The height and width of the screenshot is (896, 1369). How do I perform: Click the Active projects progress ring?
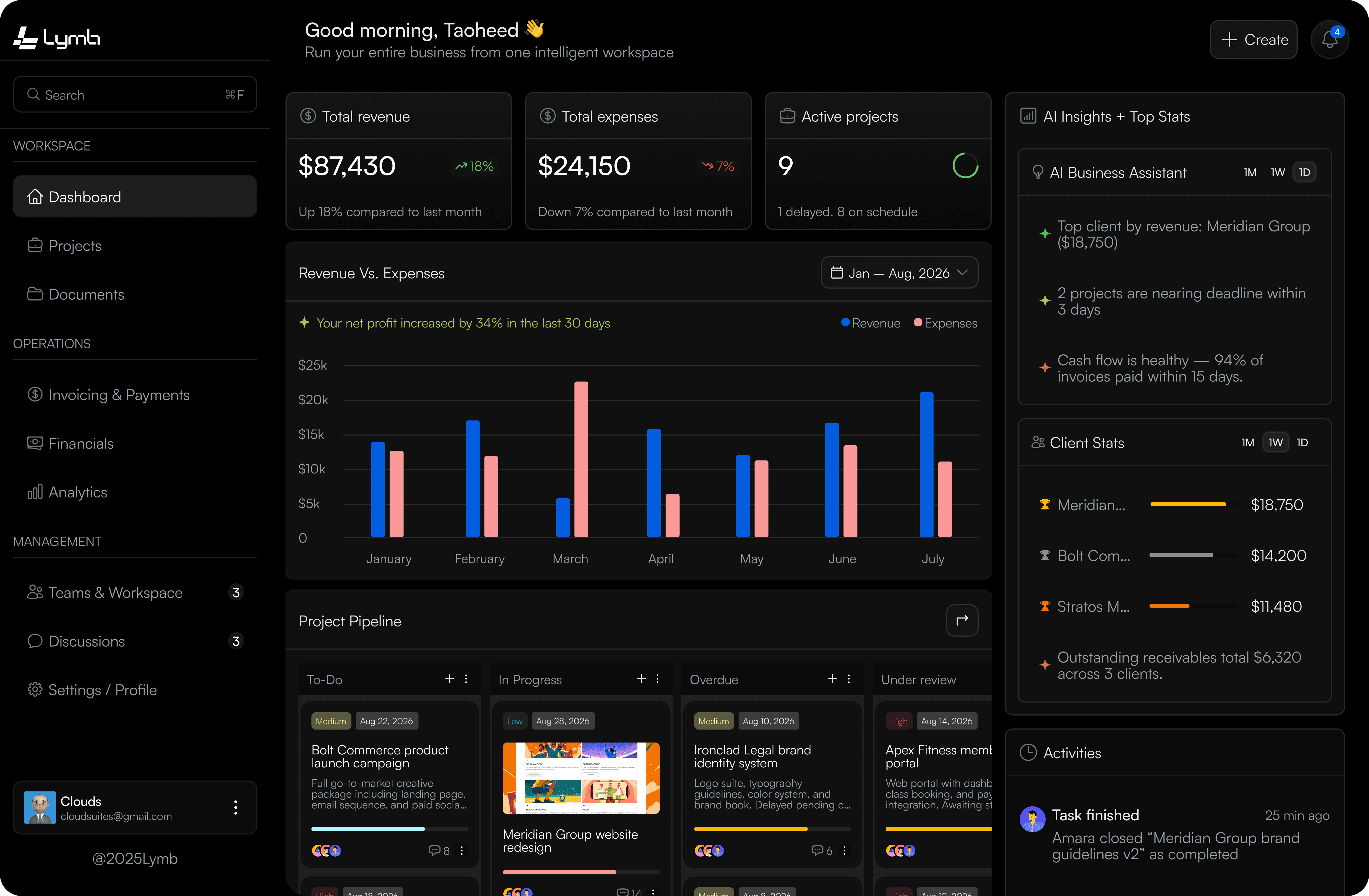tap(965, 166)
